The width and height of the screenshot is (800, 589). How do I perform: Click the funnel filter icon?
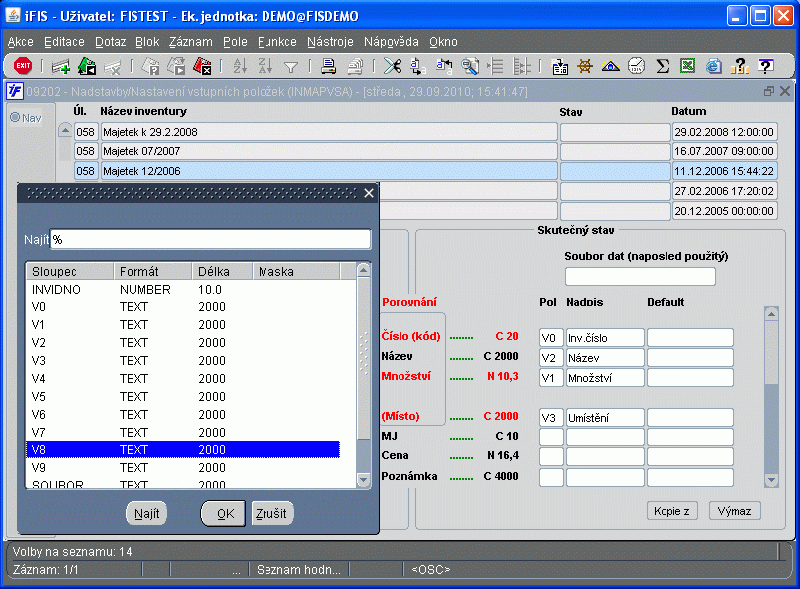pyautogui.click(x=291, y=66)
